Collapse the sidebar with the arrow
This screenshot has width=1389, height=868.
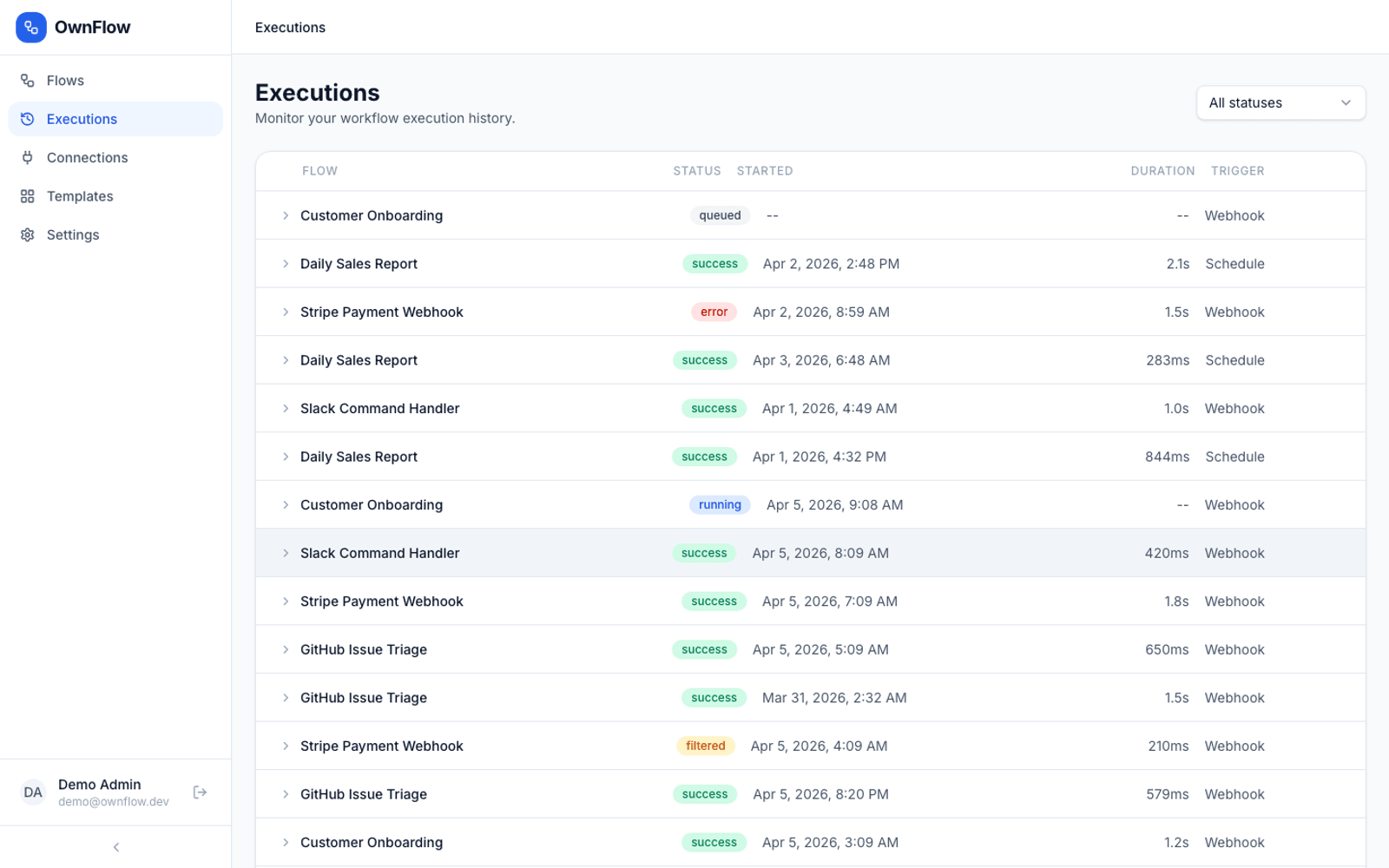[116, 847]
